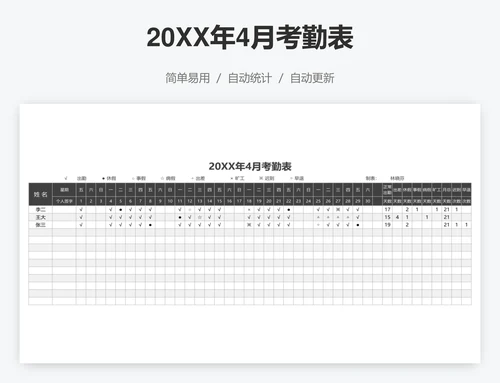Click the 自动更新 subtitle text
This screenshot has width=500, height=383.
[x=312, y=78]
